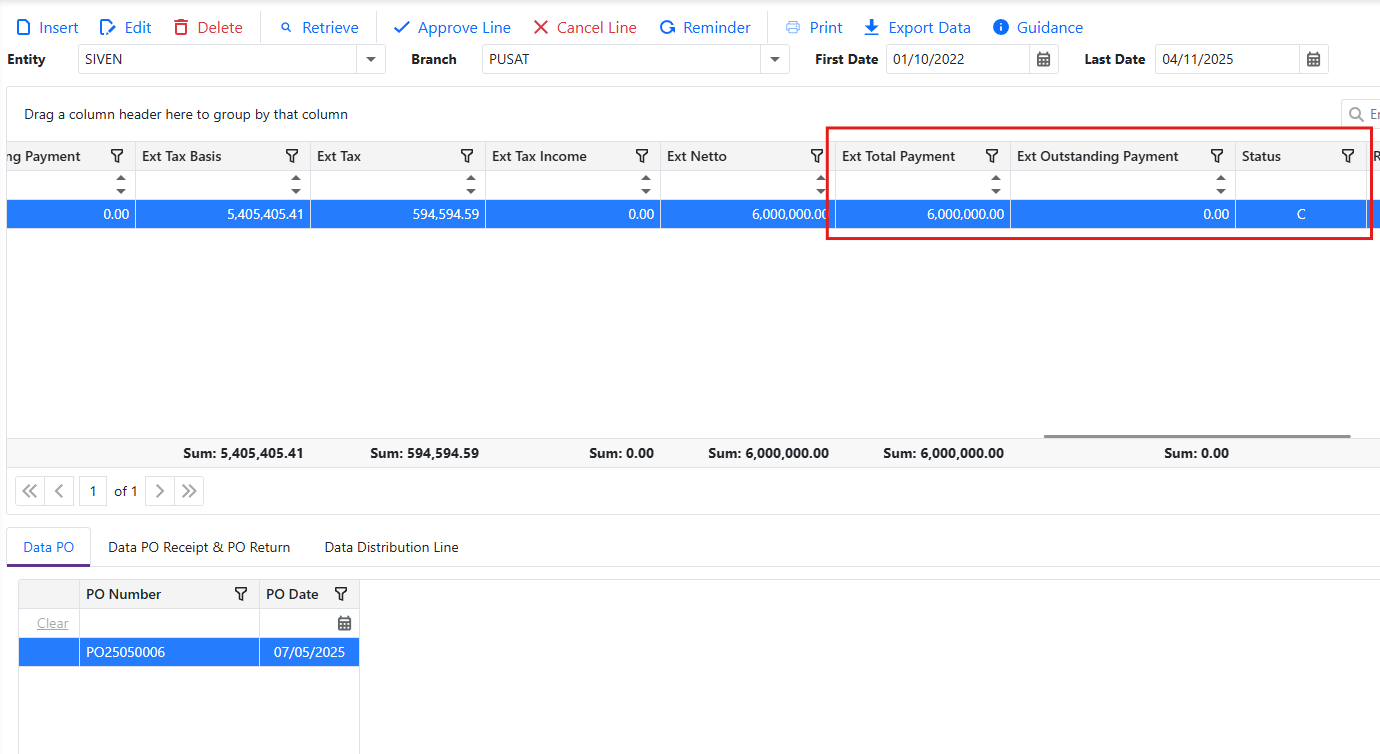Image resolution: width=1380 pixels, height=754 pixels.
Task: Select the 5,405,405.41 tax basis cell
Action: (x=223, y=214)
